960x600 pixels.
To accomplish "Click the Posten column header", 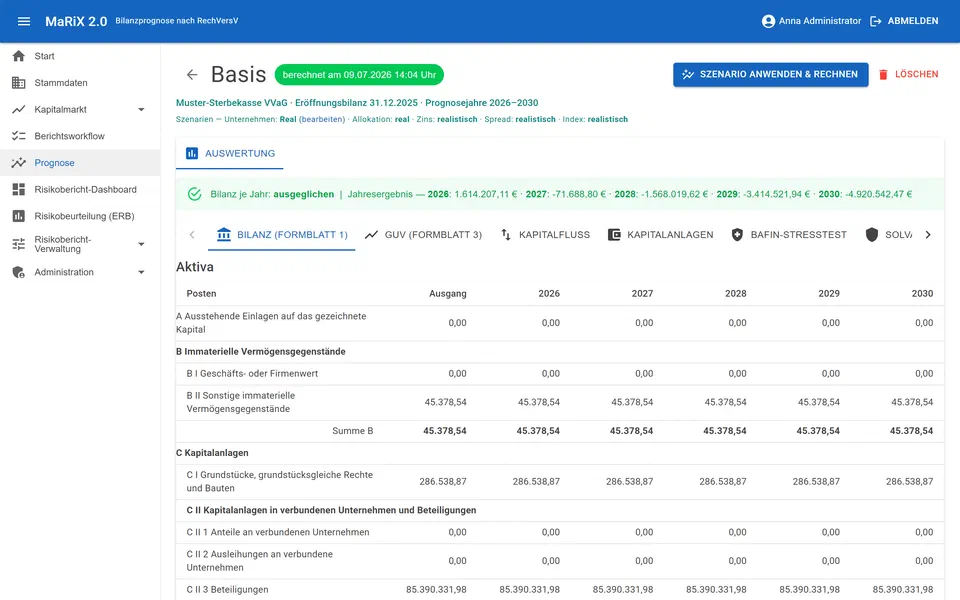I will (201, 294).
